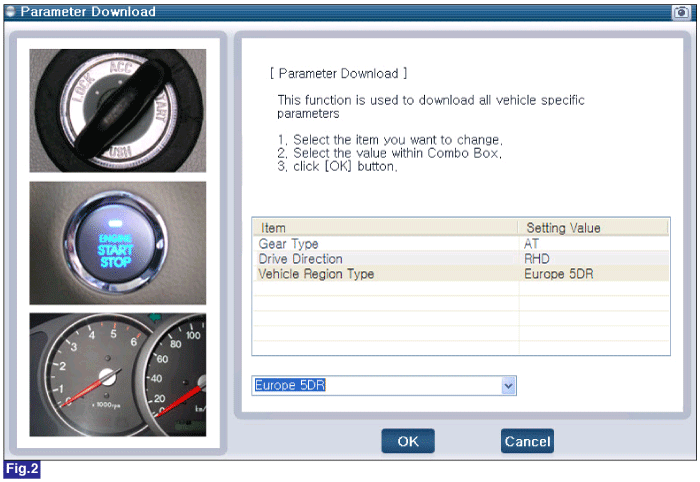Click the Europe 5DR setting value cell
The width and height of the screenshot is (700, 482).
pyautogui.click(x=594, y=274)
